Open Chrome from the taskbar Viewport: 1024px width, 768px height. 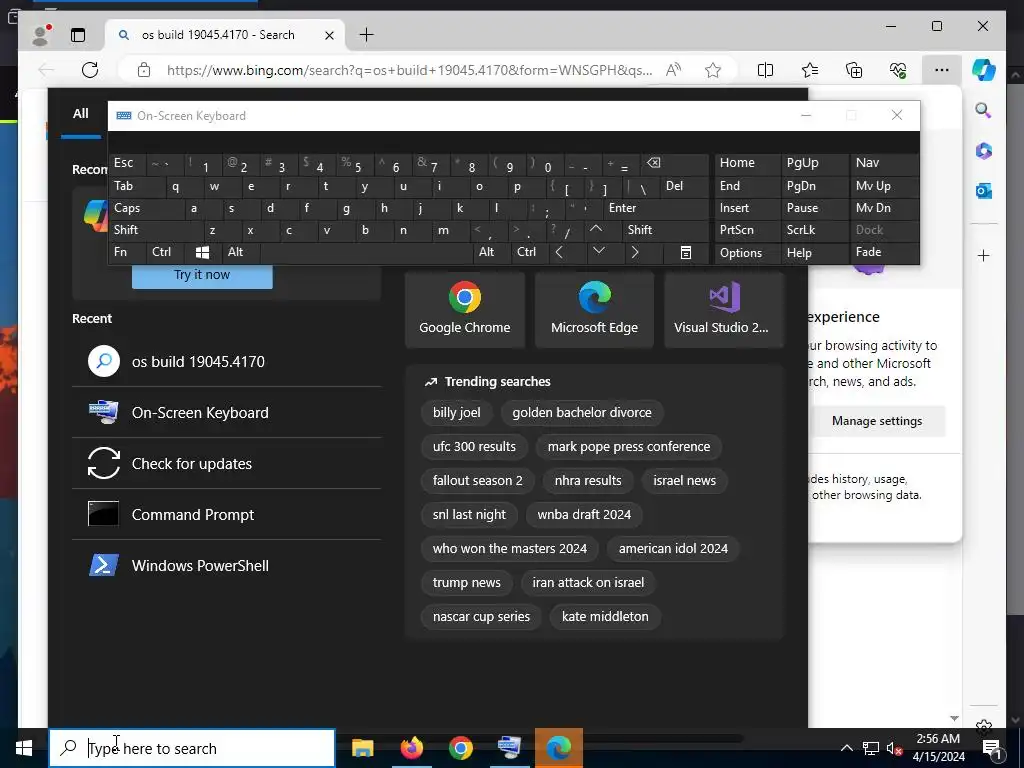[460, 748]
